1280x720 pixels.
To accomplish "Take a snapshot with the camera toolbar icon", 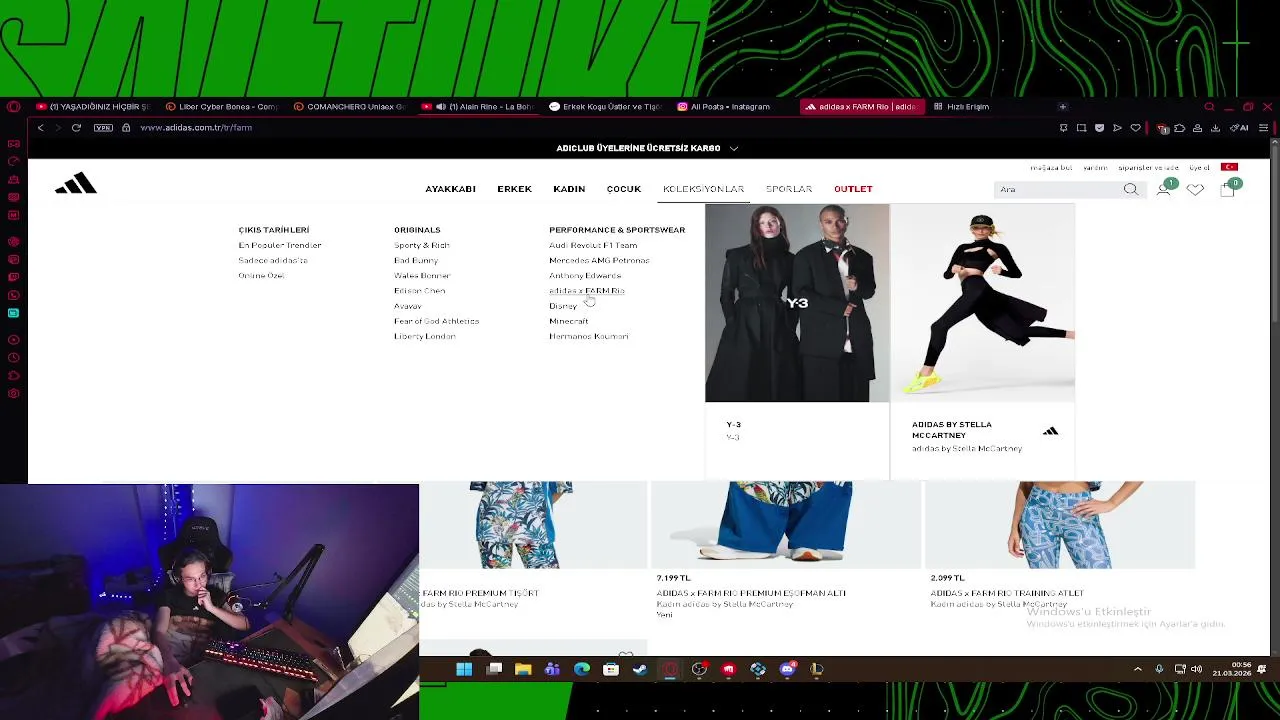I will pos(1081,128).
